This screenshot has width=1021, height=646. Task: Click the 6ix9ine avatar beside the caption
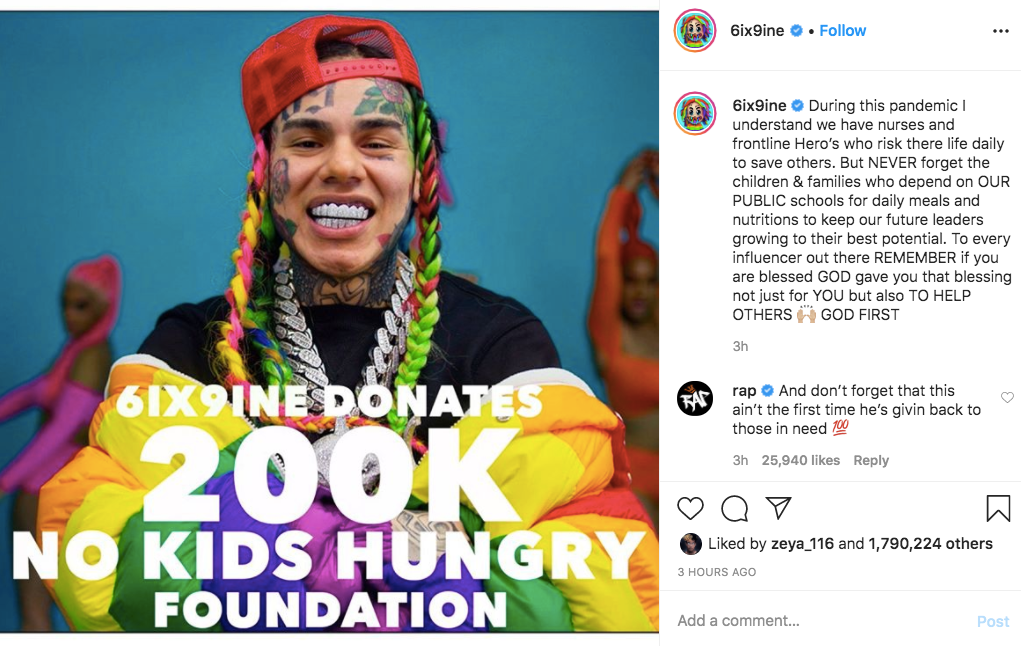tap(695, 113)
